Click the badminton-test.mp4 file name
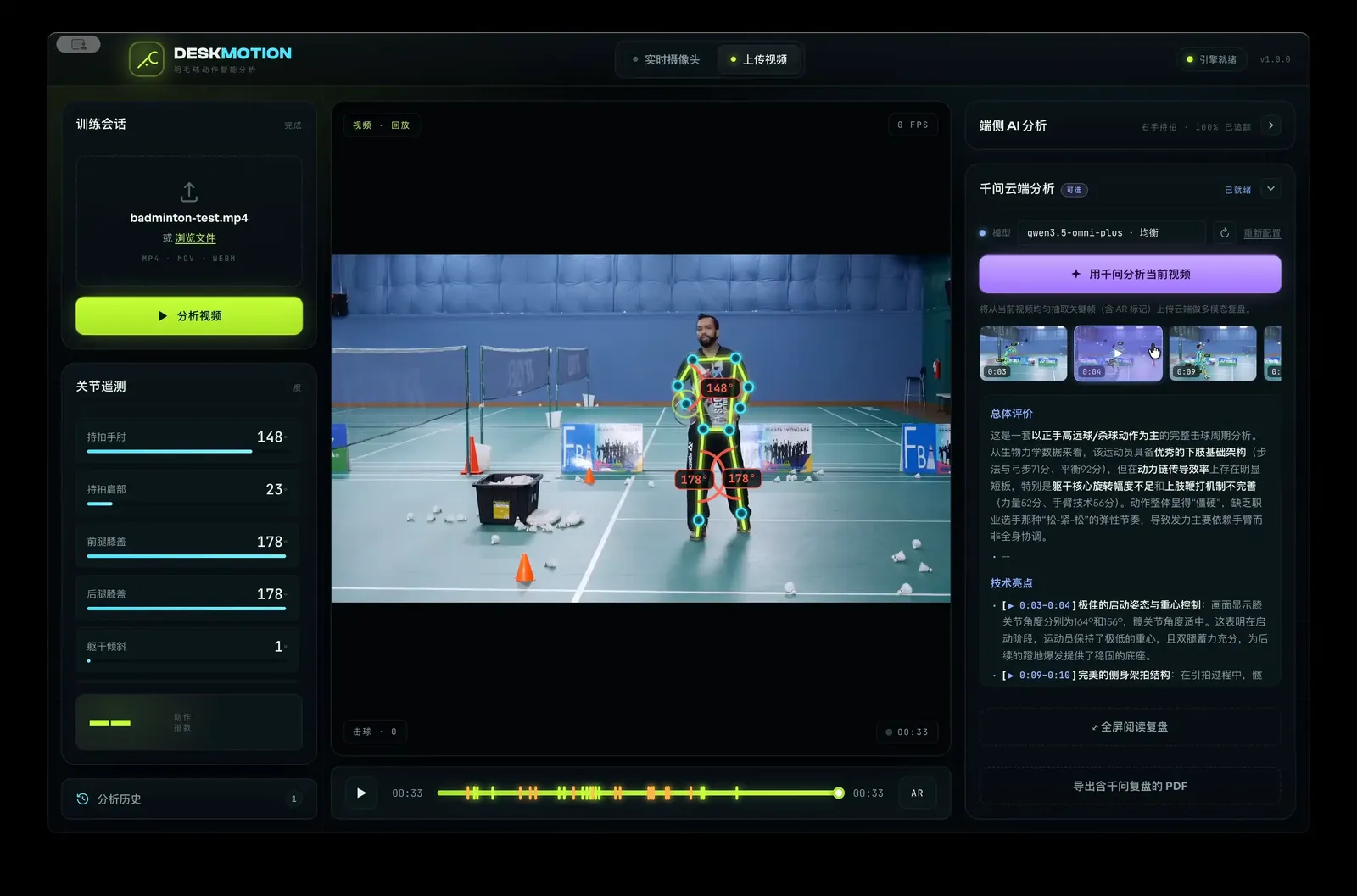 189,218
